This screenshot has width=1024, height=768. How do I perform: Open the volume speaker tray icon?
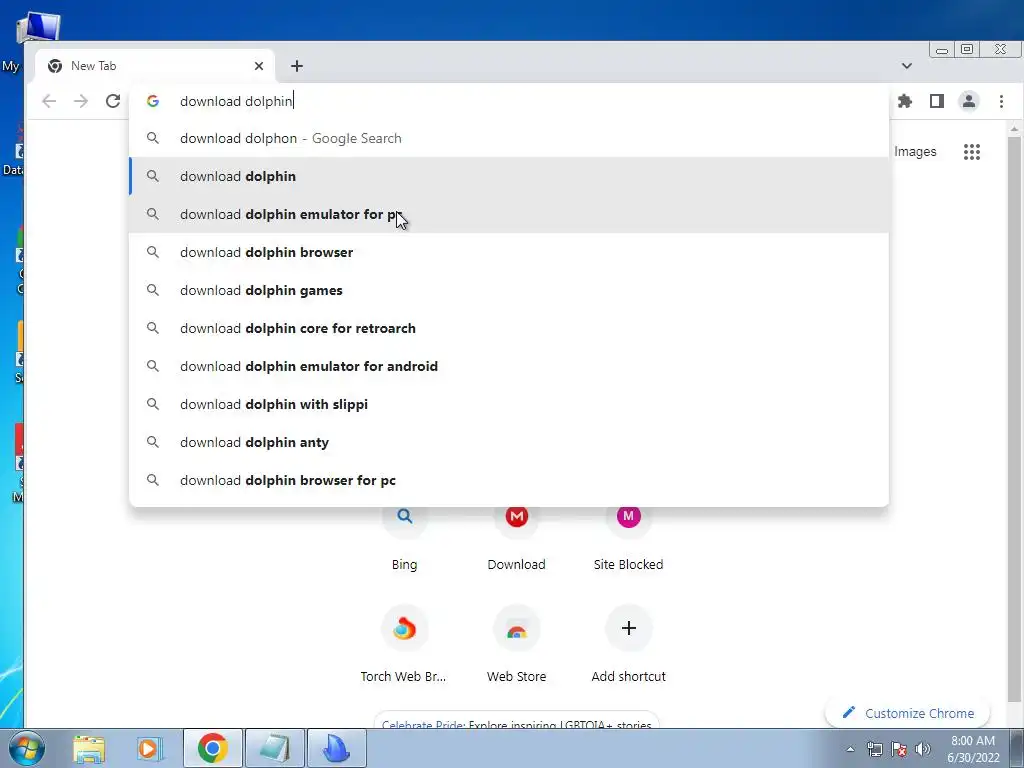(923, 749)
